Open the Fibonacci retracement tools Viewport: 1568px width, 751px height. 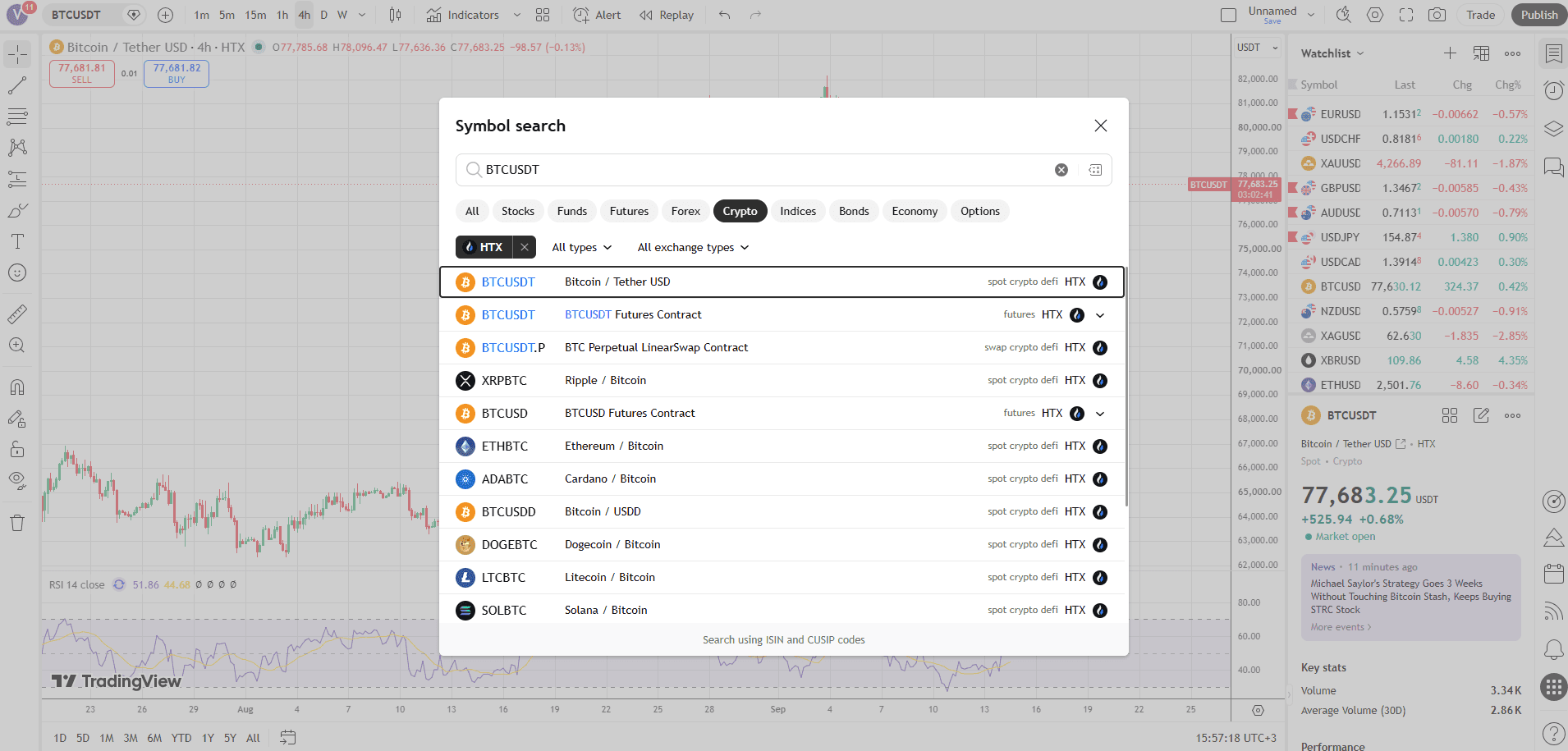pyautogui.click(x=17, y=117)
